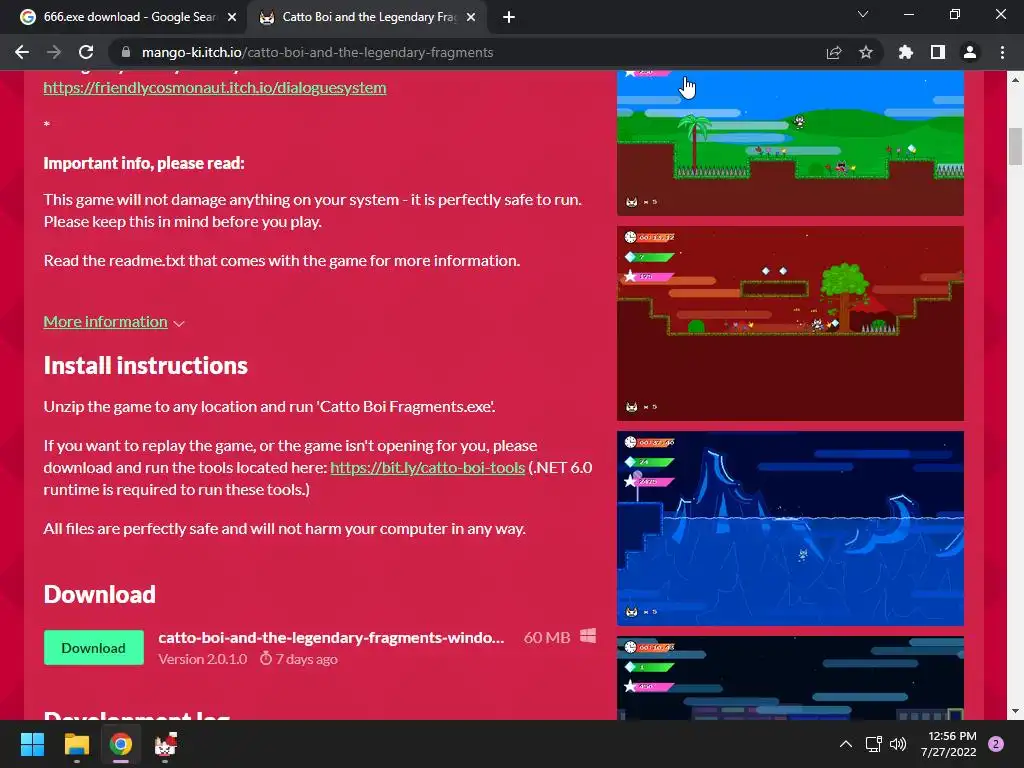Expand More information section
Viewport: 1024px width, 768px height.
114,322
